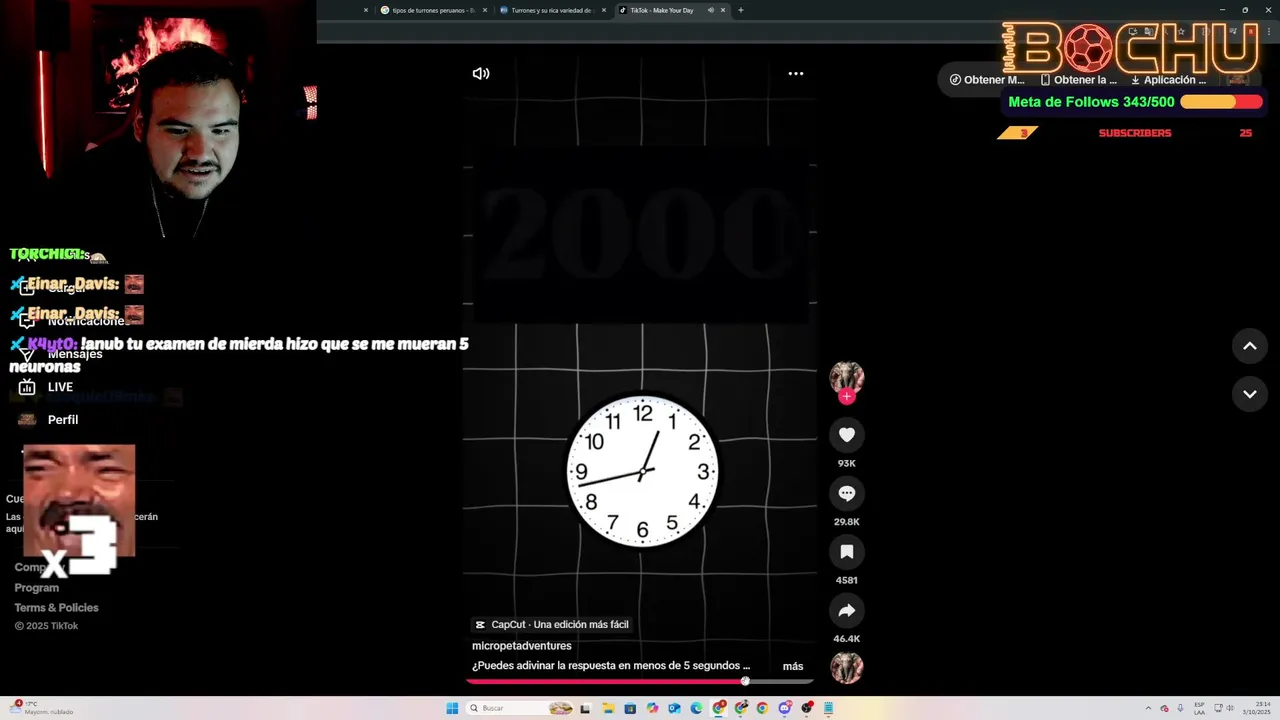Click the 'Obtener M...' button

click(987, 80)
